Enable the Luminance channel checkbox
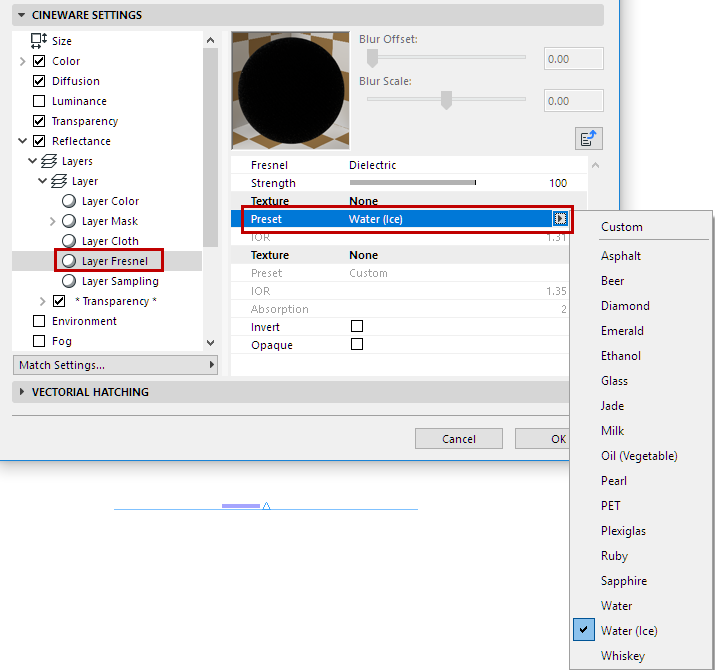Screen dimensions: 715x670 pyautogui.click(x=39, y=101)
